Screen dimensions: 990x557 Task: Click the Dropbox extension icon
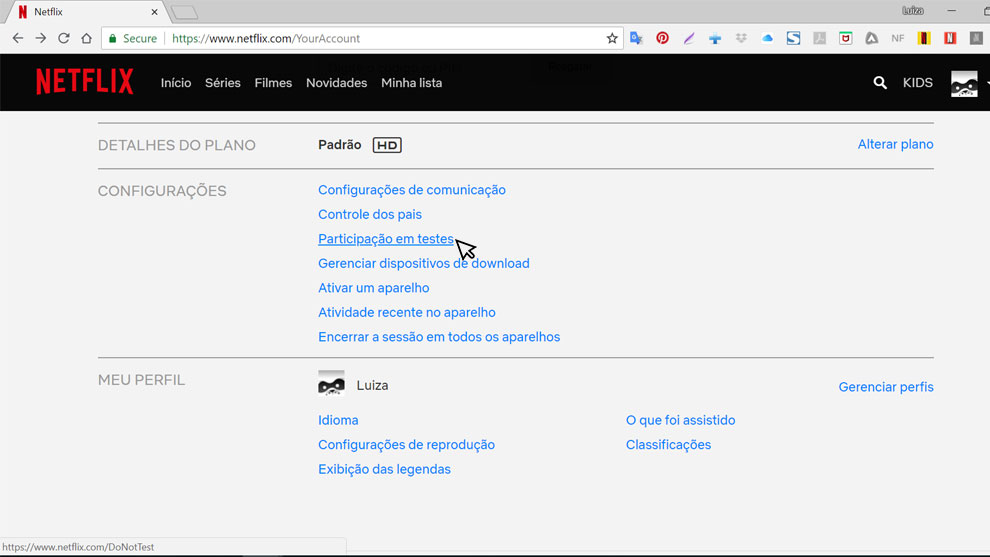click(x=741, y=39)
